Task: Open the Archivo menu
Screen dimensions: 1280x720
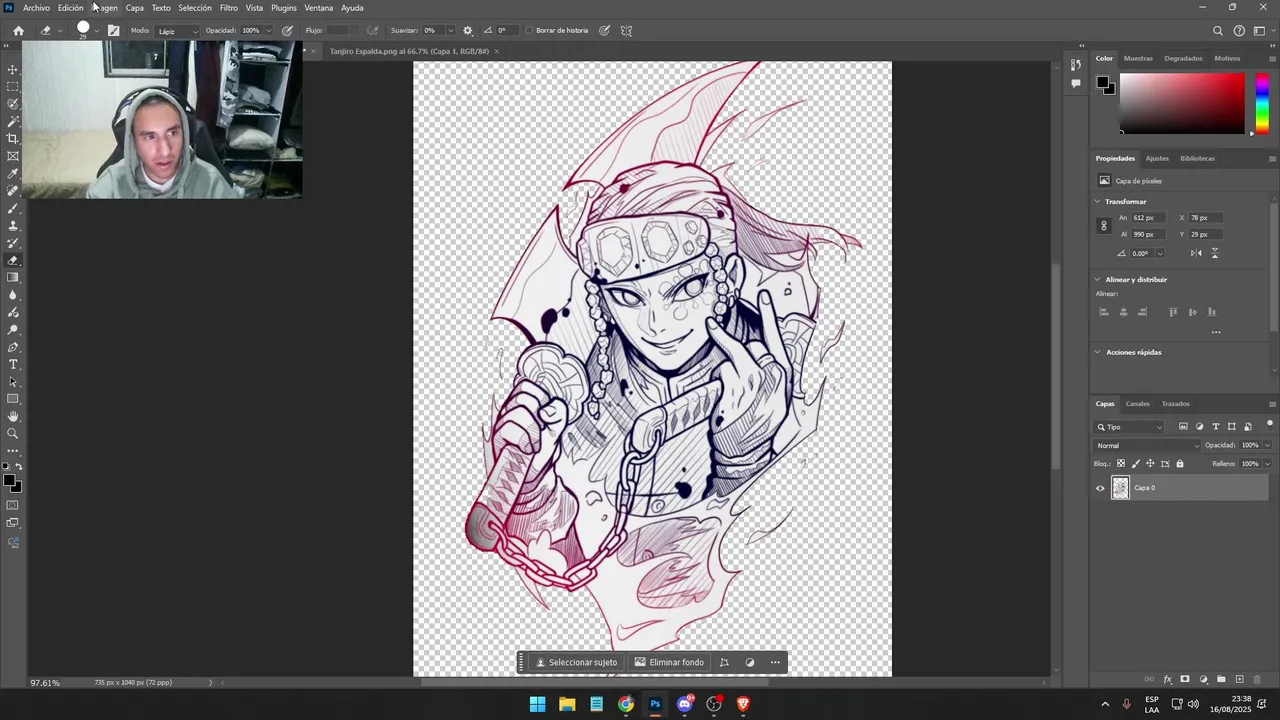Action: point(36,8)
